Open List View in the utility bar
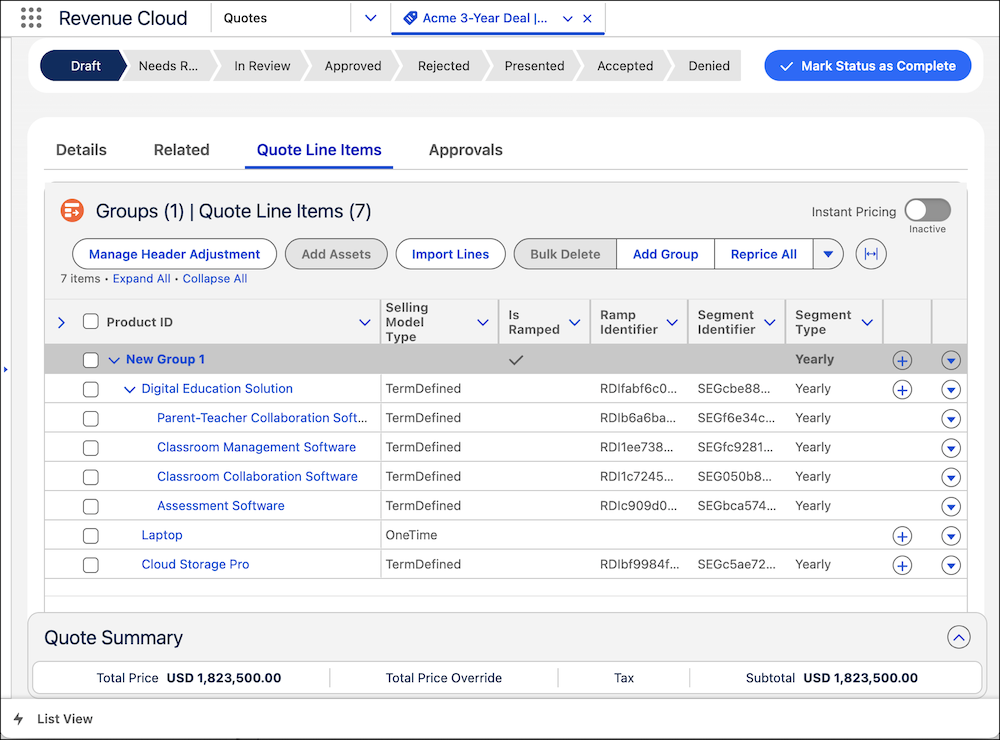This screenshot has height=740, width=1000. (64, 719)
